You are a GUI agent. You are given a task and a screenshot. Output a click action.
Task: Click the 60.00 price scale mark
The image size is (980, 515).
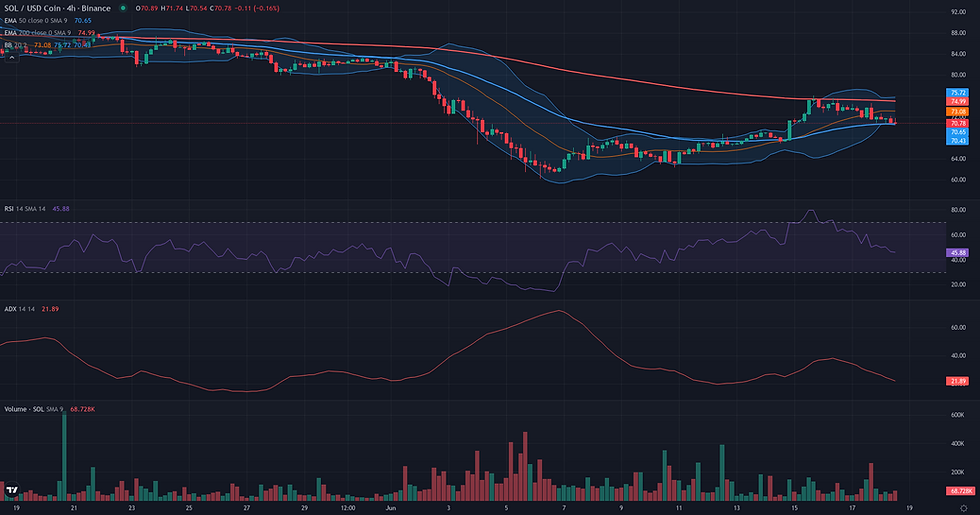(x=958, y=179)
